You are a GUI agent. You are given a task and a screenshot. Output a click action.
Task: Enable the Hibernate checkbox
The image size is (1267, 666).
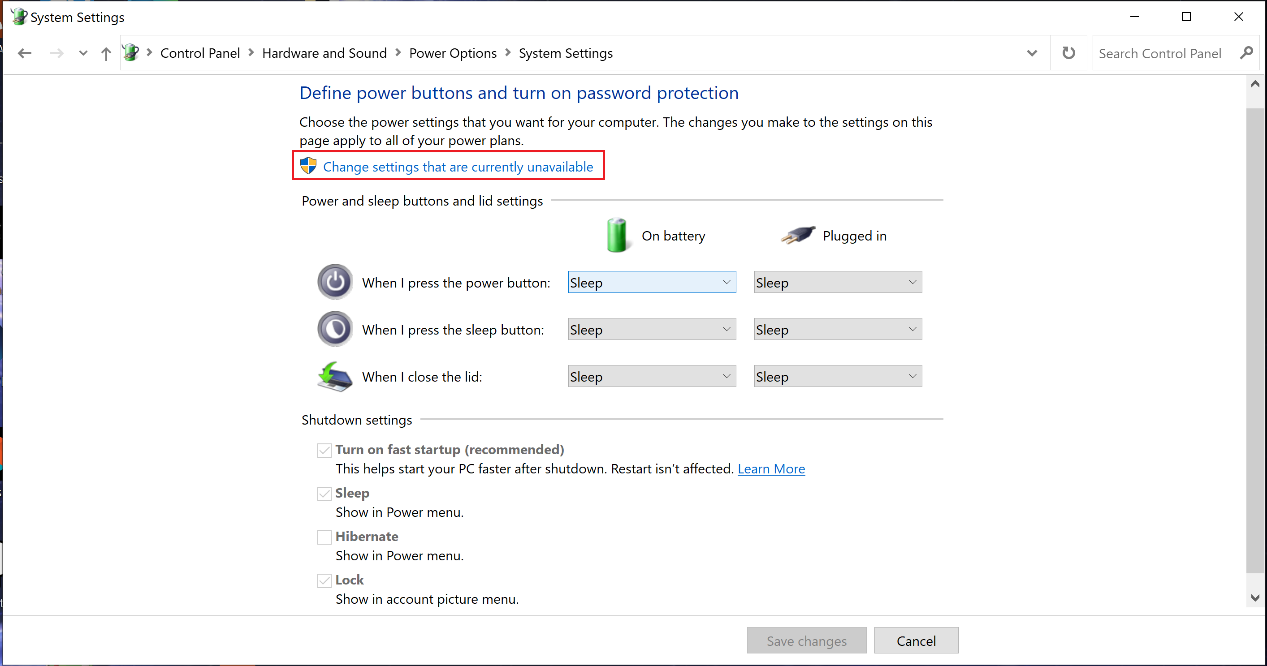(324, 537)
